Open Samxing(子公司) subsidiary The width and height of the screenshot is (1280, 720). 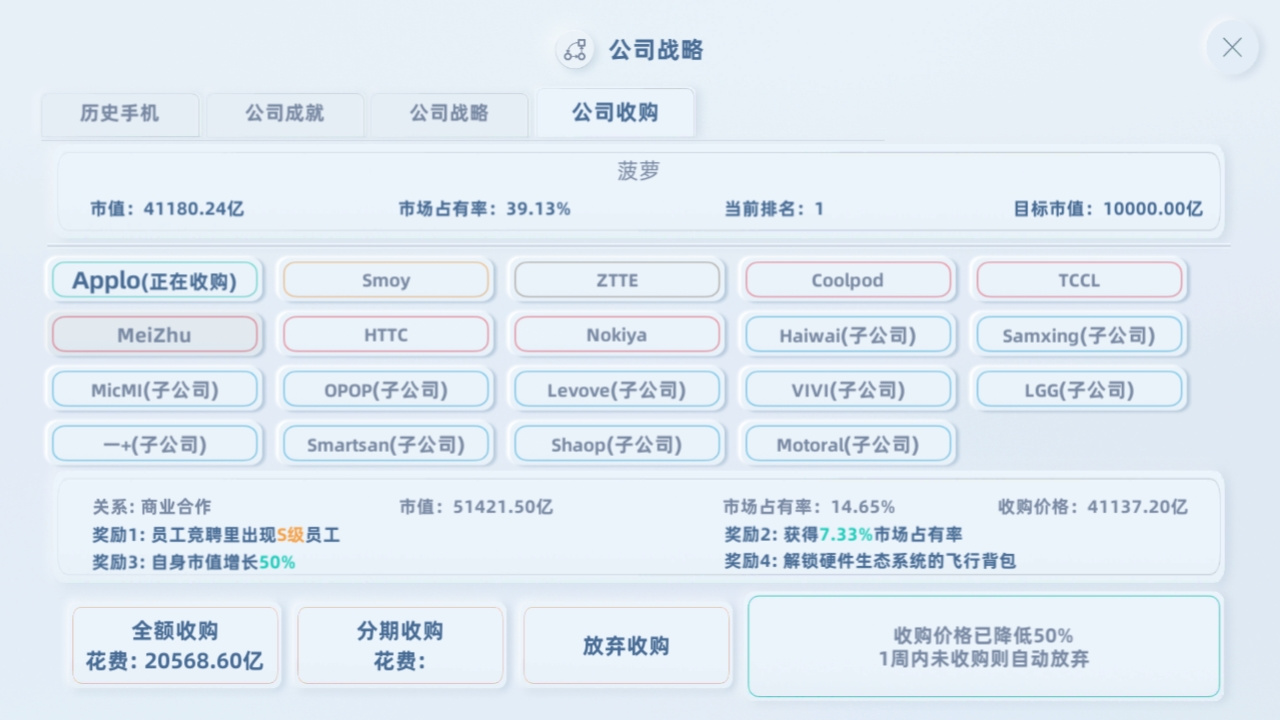[1079, 335]
